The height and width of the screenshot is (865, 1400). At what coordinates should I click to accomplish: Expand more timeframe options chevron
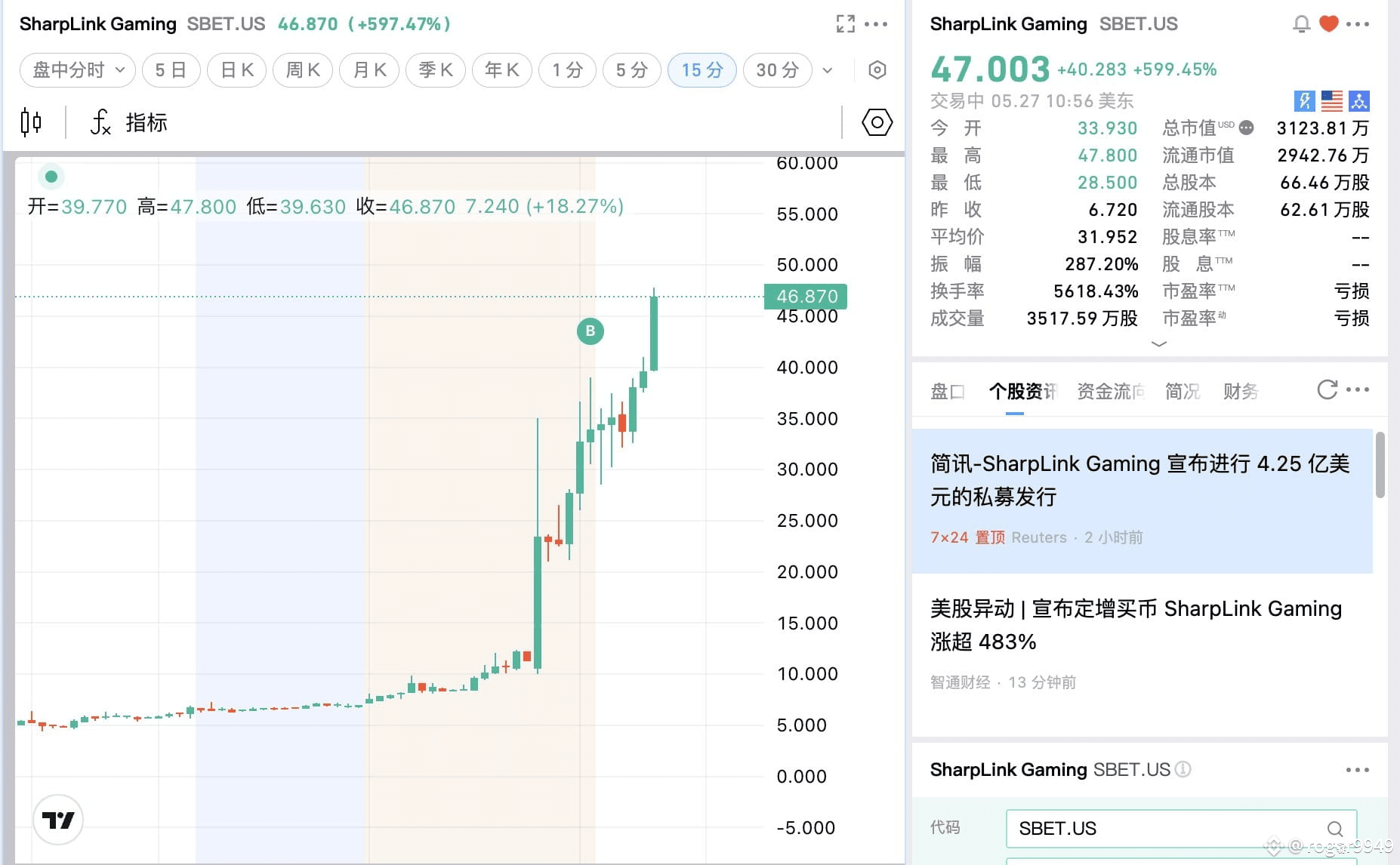828,70
